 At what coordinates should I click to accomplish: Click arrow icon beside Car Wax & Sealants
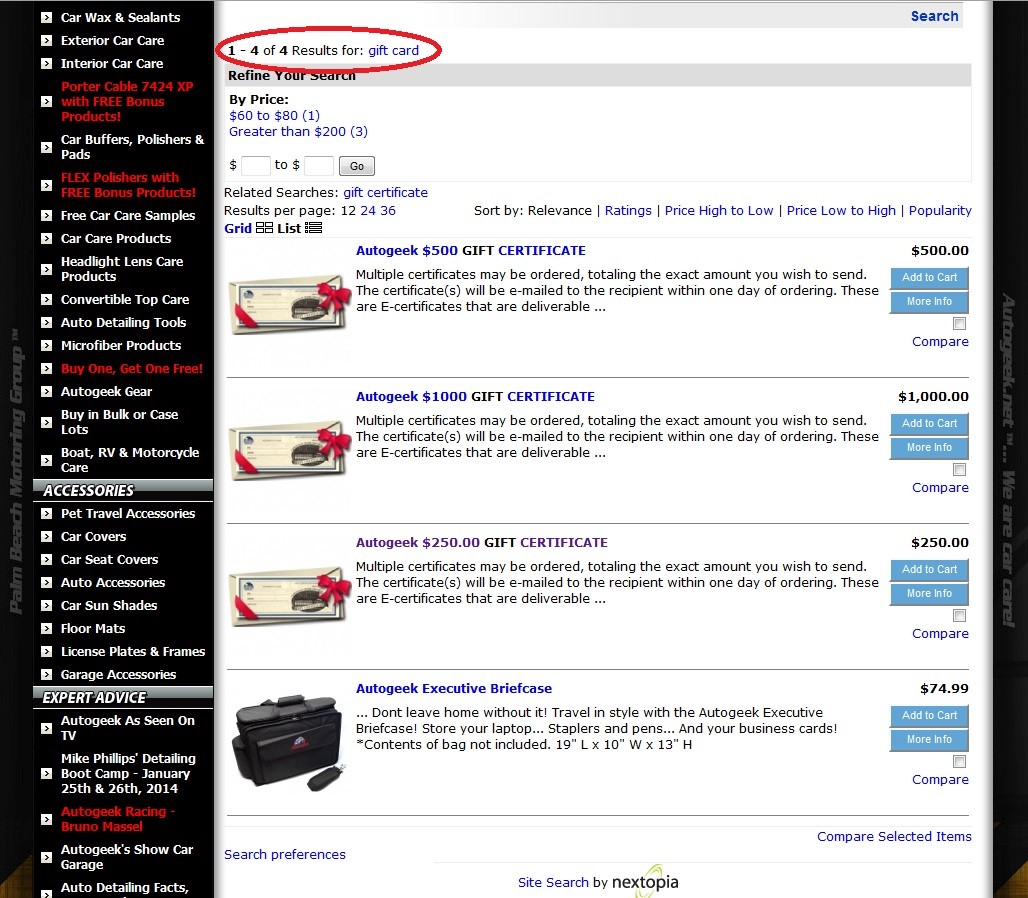47,18
